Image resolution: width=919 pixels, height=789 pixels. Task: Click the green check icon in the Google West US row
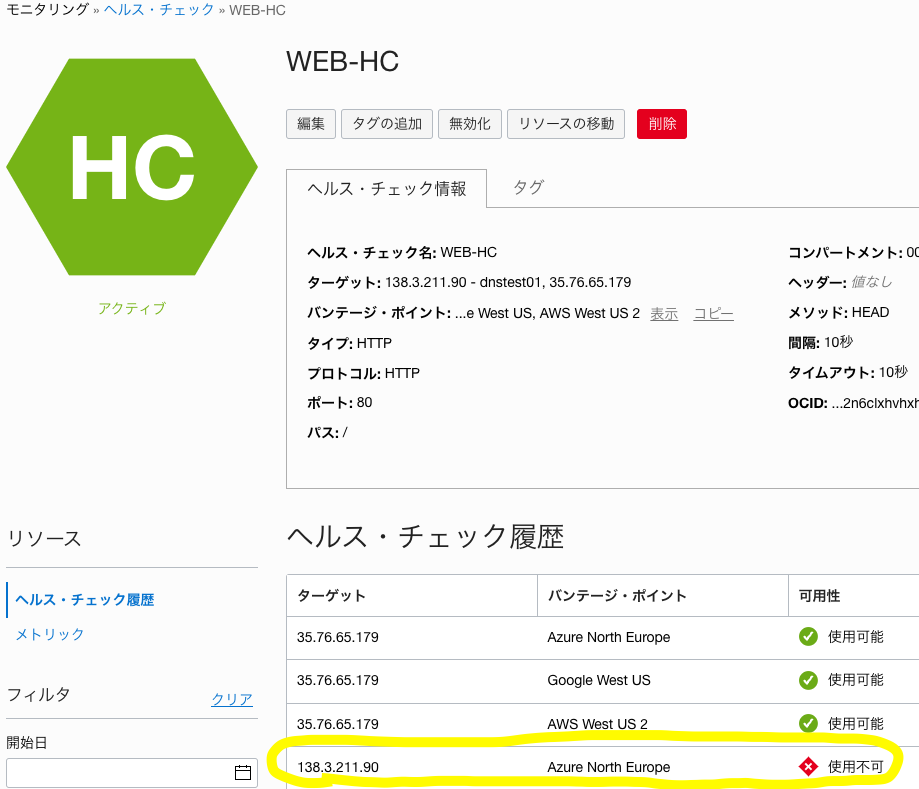(808, 680)
